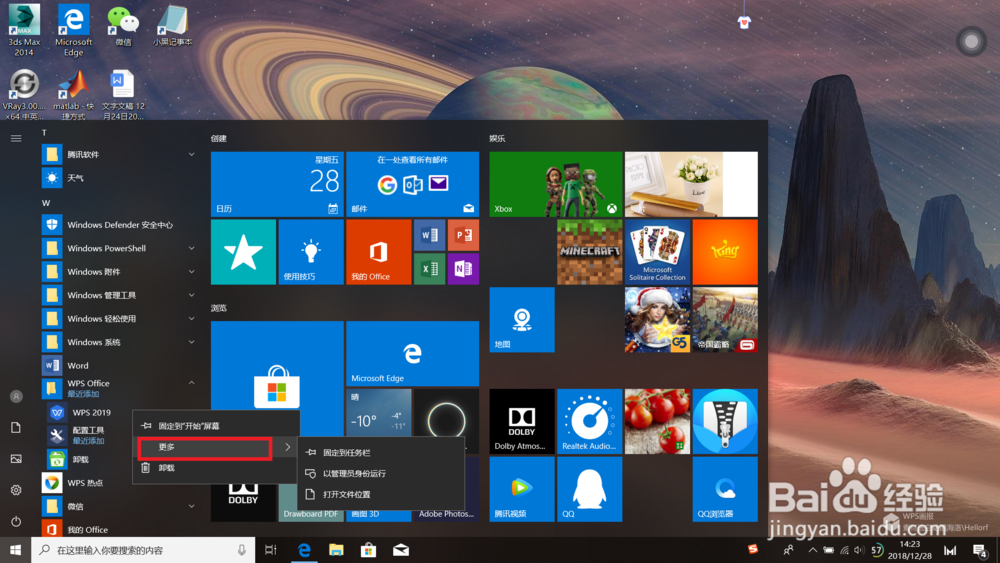
Task: Launch Word from small tile group
Action: click(x=429, y=235)
